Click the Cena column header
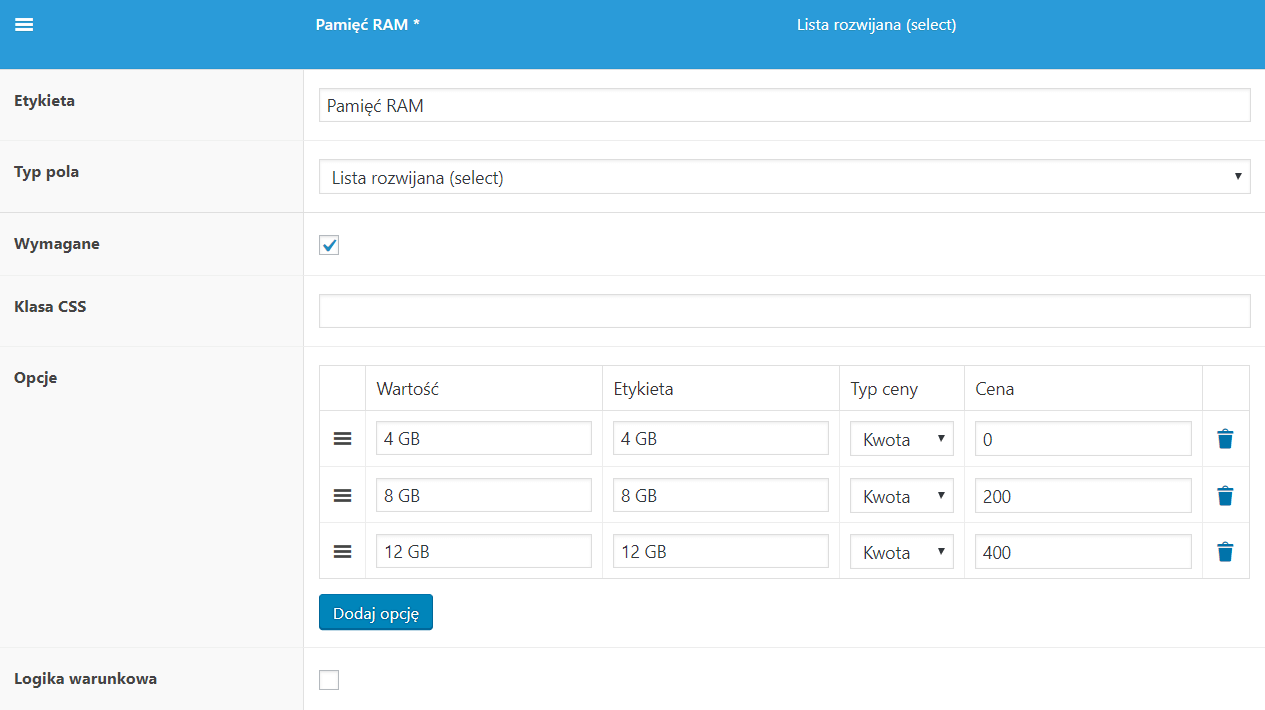1265x710 pixels. pyautogui.click(x=995, y=389)
